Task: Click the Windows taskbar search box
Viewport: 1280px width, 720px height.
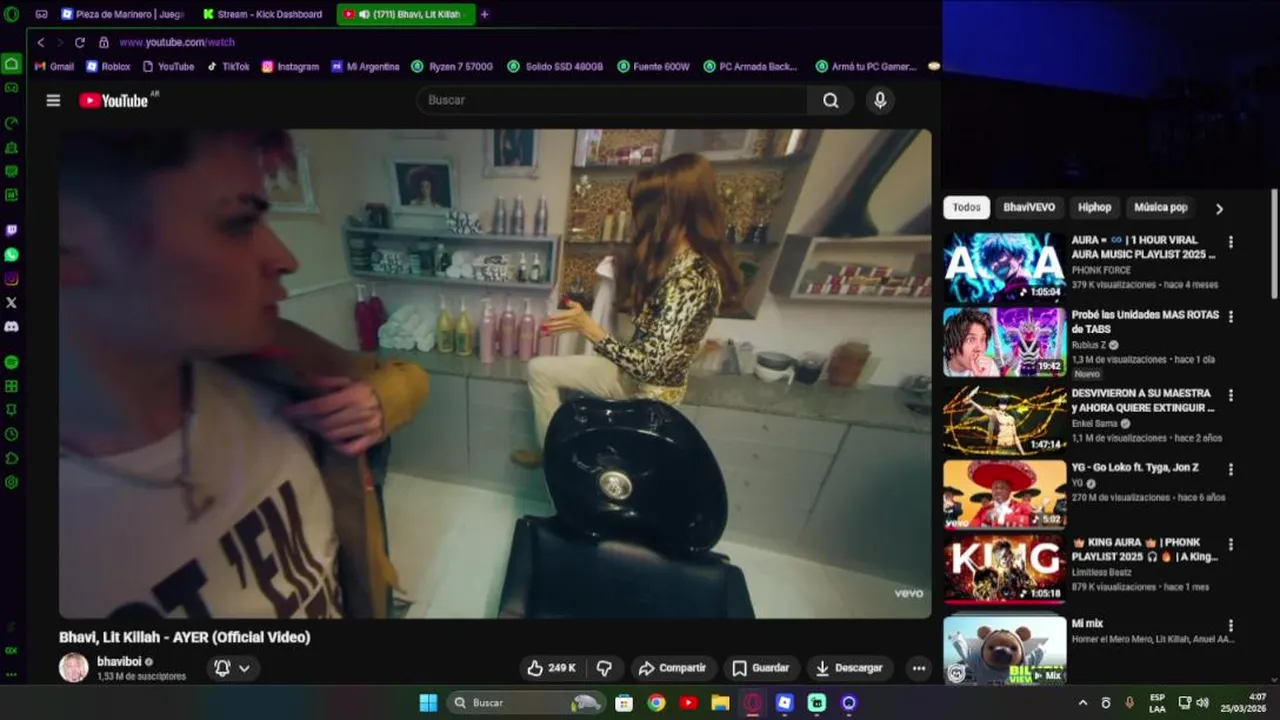Action: click(525, 703)
